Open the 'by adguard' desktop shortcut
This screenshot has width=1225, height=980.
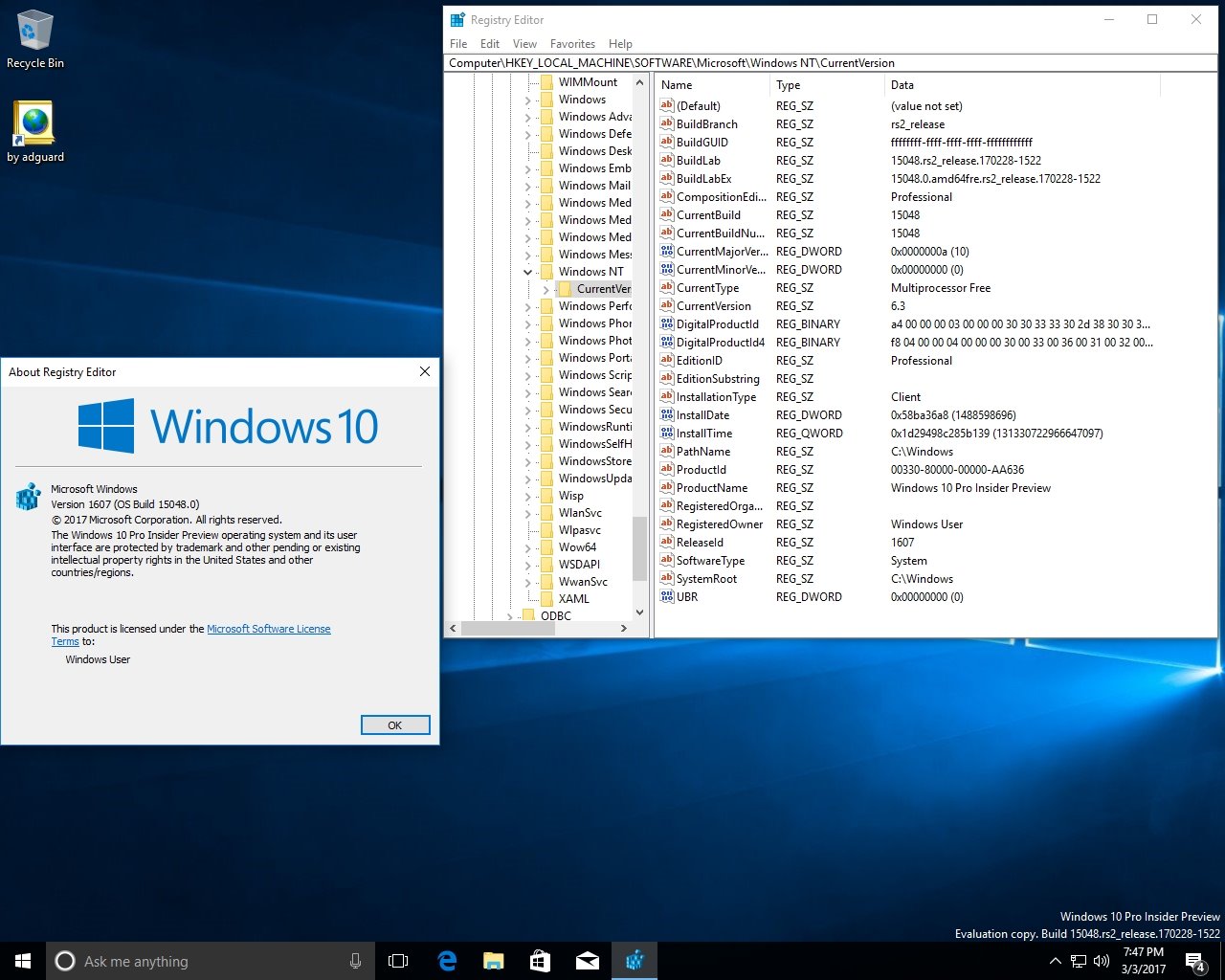[35, 132]
